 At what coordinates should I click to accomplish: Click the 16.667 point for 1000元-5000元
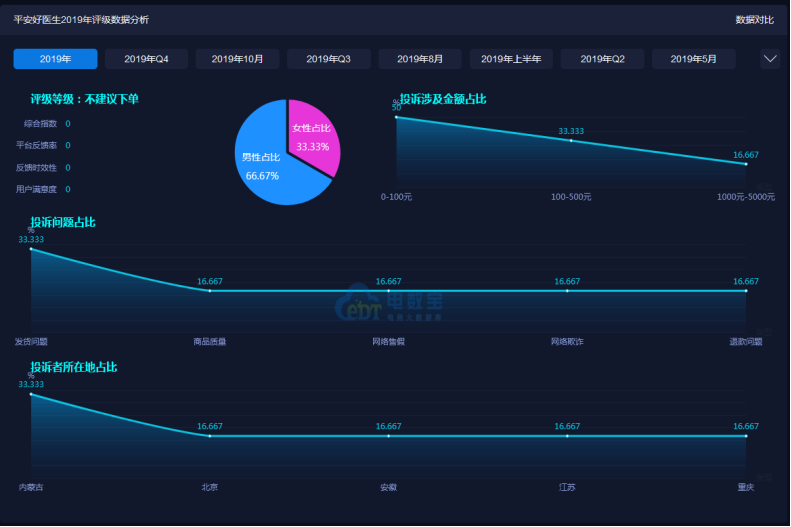point(746,164)
